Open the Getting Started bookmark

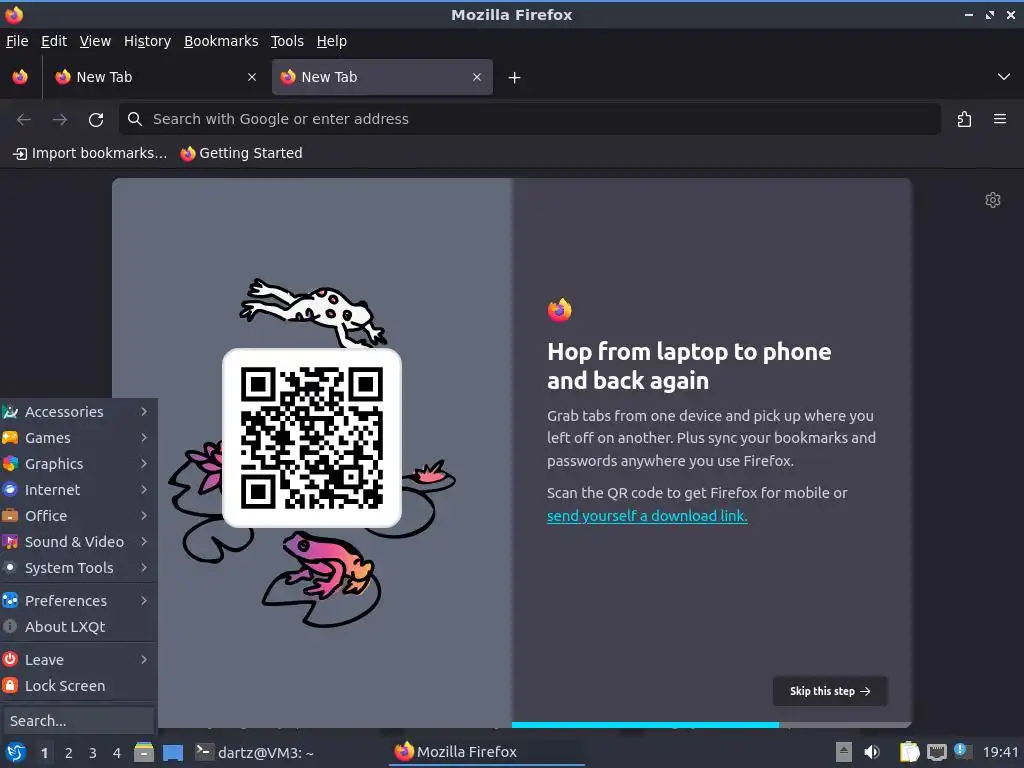coord(242,153)
